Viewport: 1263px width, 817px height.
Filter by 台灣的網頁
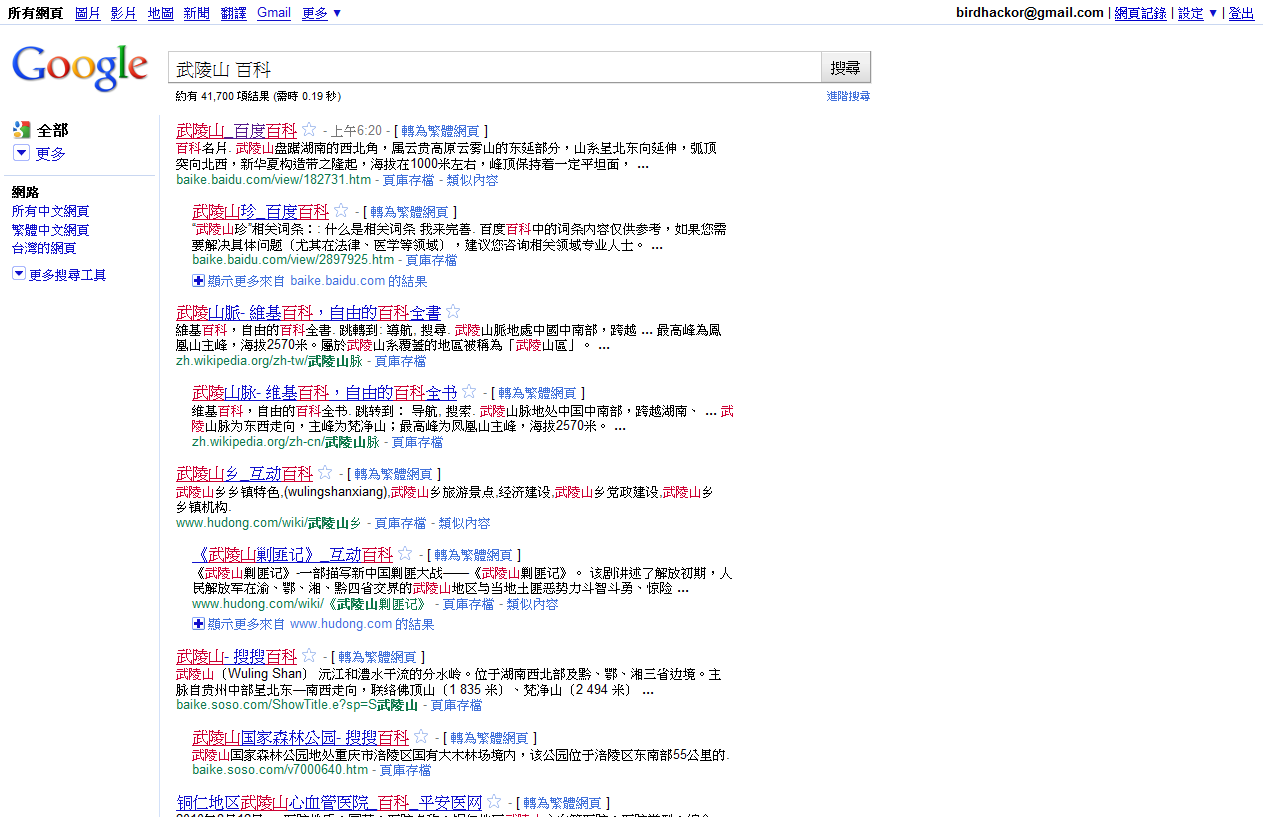pos(44,248)
